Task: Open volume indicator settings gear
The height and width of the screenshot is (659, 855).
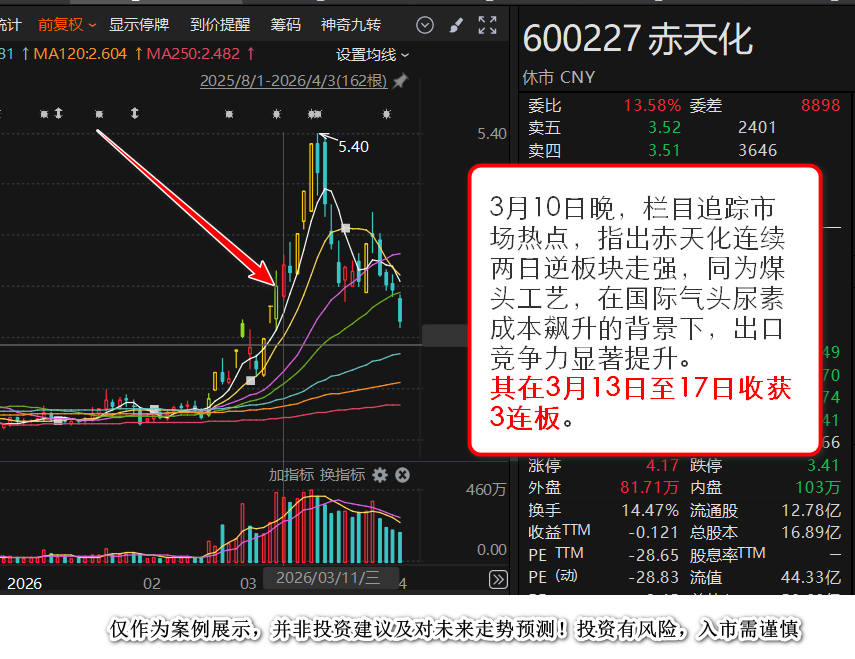Action: (x=380, y=475)
